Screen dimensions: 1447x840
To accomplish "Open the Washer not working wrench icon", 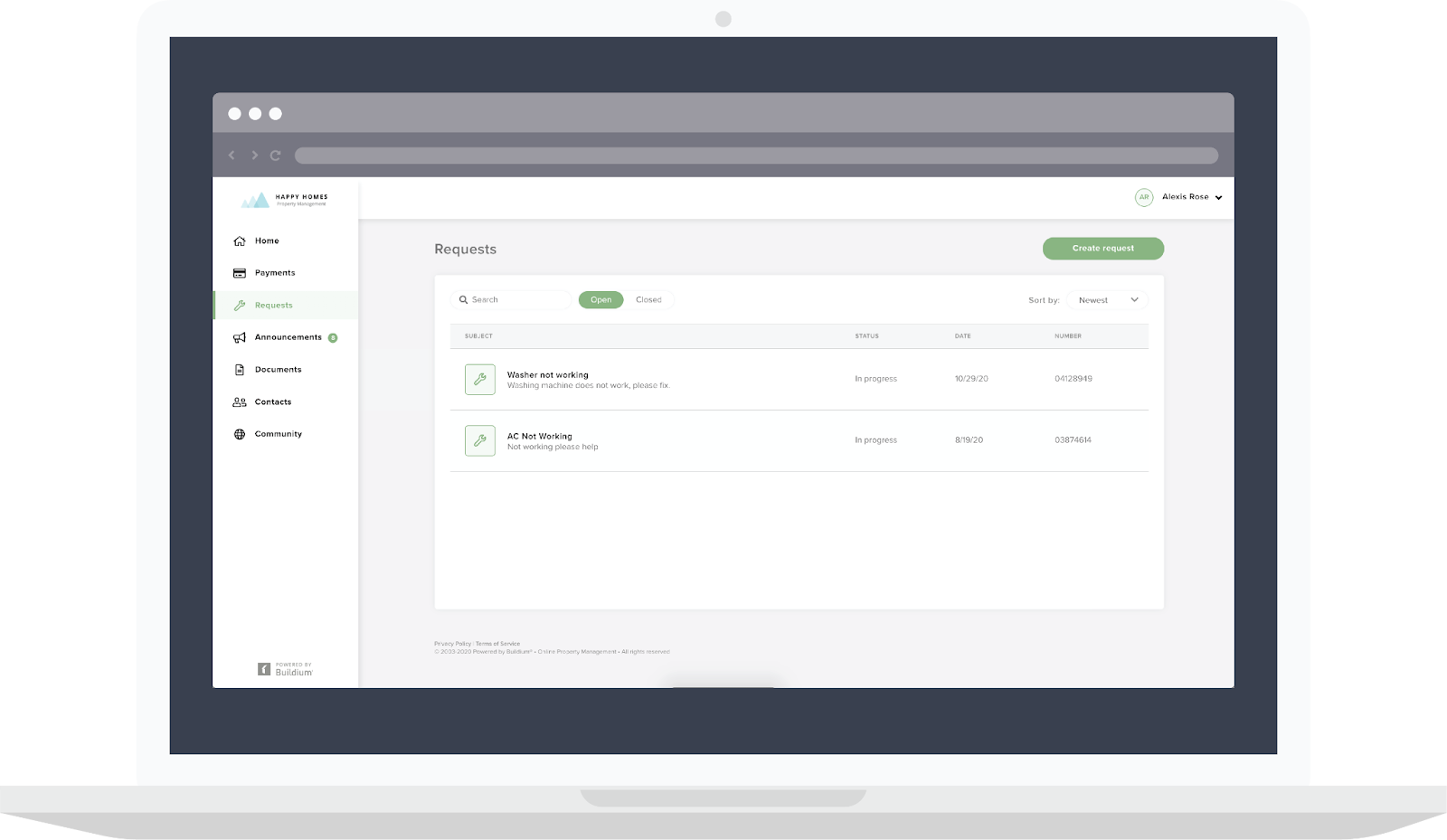I will click(480, 380).
